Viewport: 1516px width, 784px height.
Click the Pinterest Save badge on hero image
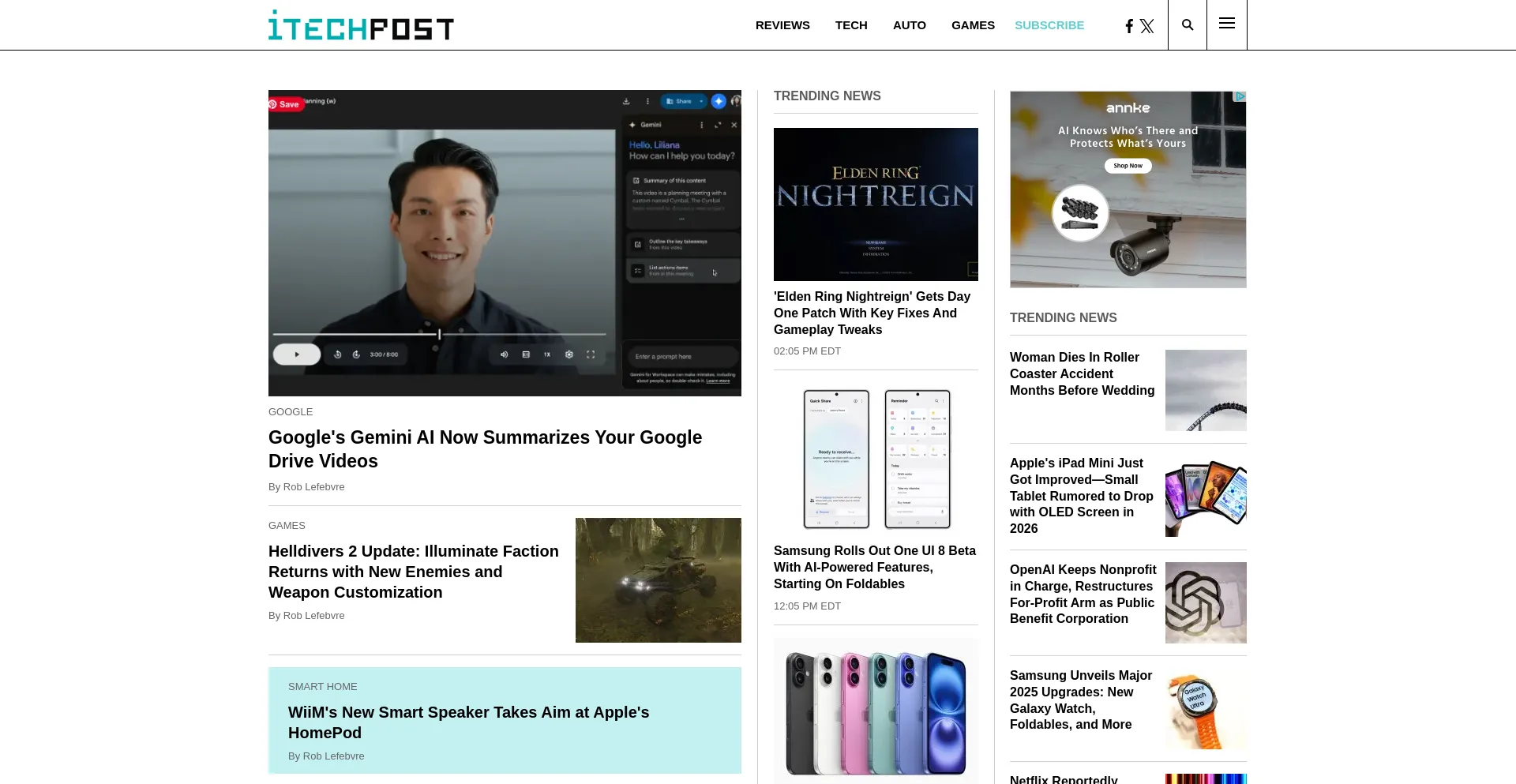point(284,104)
